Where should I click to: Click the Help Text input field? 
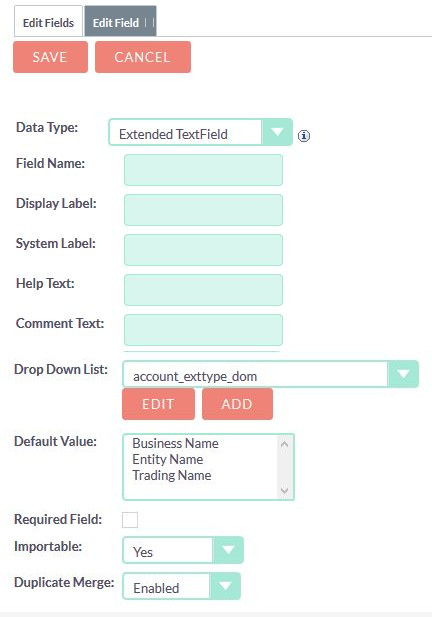click(203, 290)
